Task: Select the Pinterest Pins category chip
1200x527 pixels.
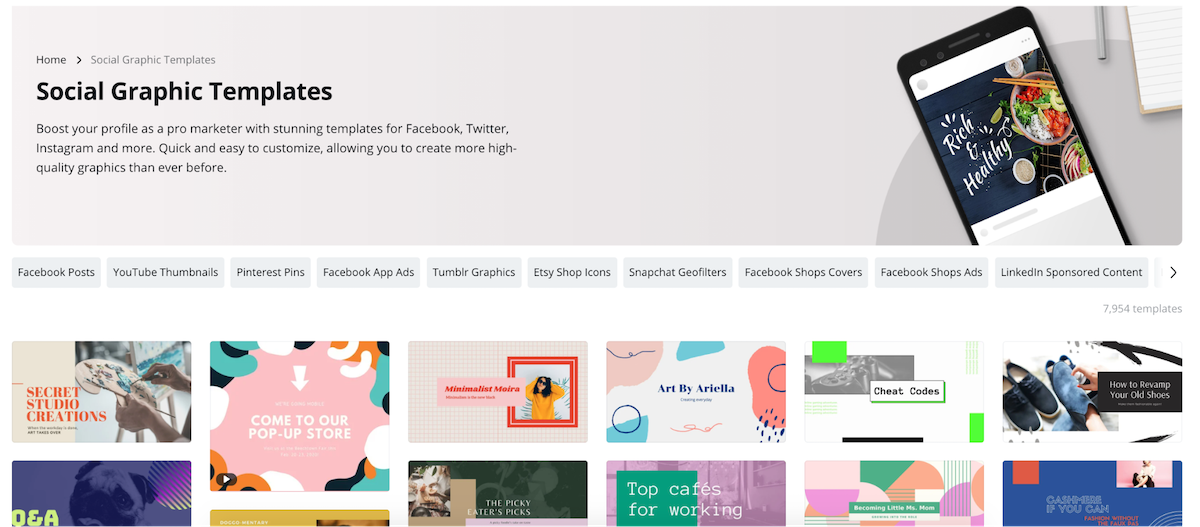Action: 271,272
